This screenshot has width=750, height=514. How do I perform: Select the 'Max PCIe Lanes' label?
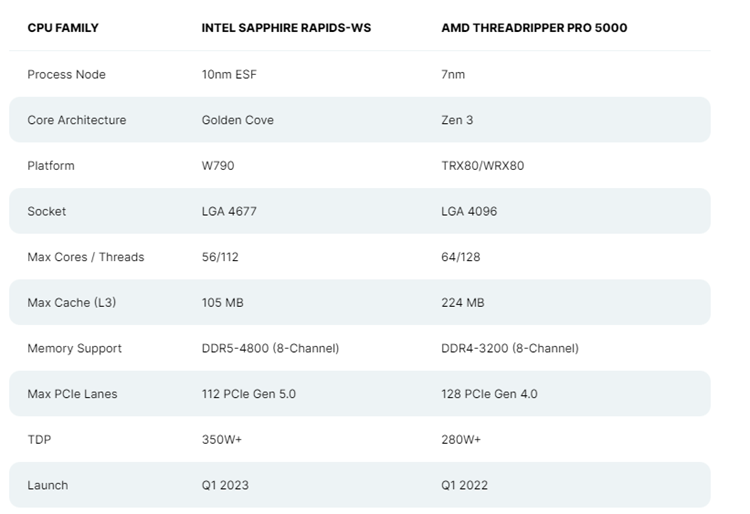coord(72,394)
